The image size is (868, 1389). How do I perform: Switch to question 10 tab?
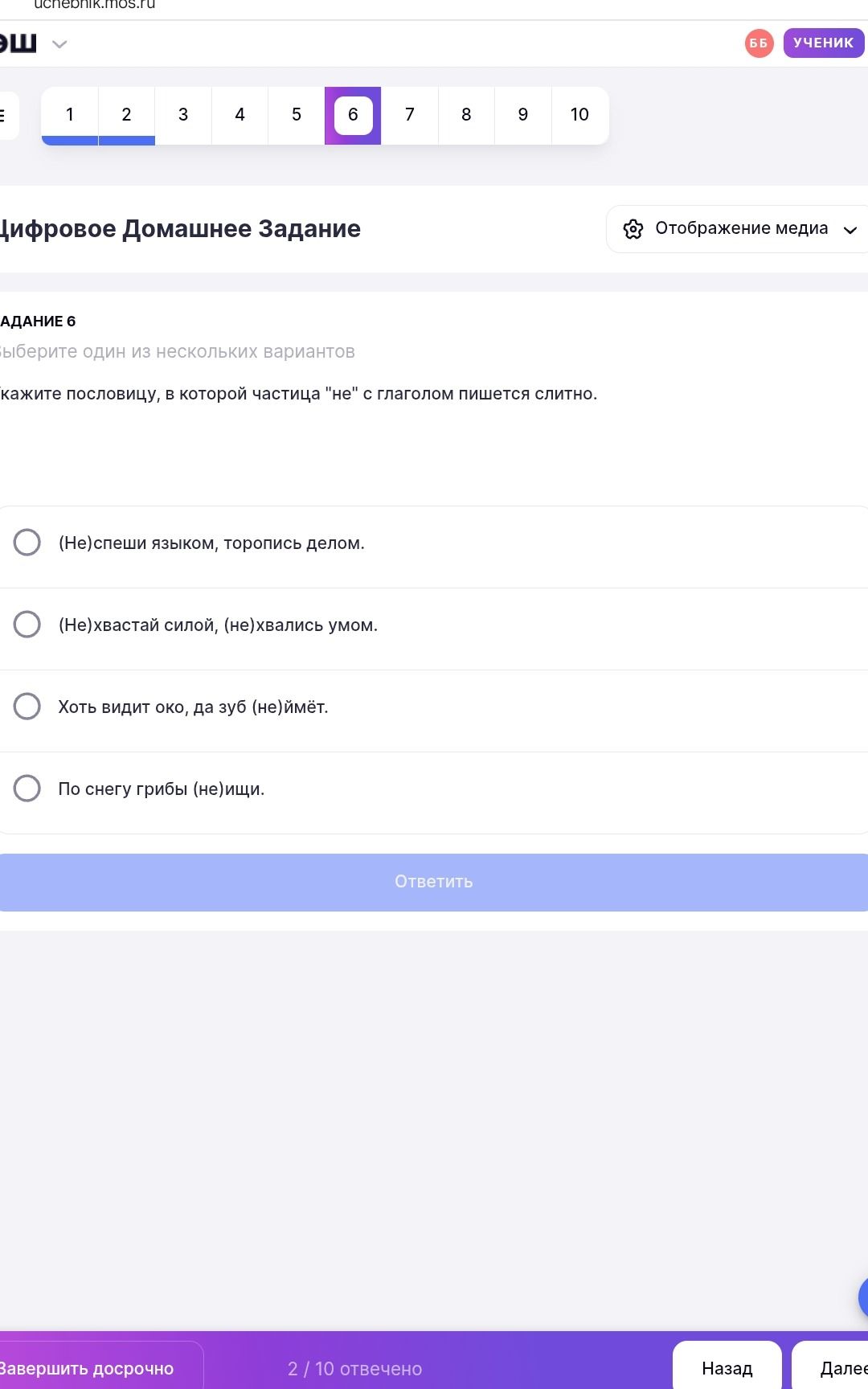(579, 115)
